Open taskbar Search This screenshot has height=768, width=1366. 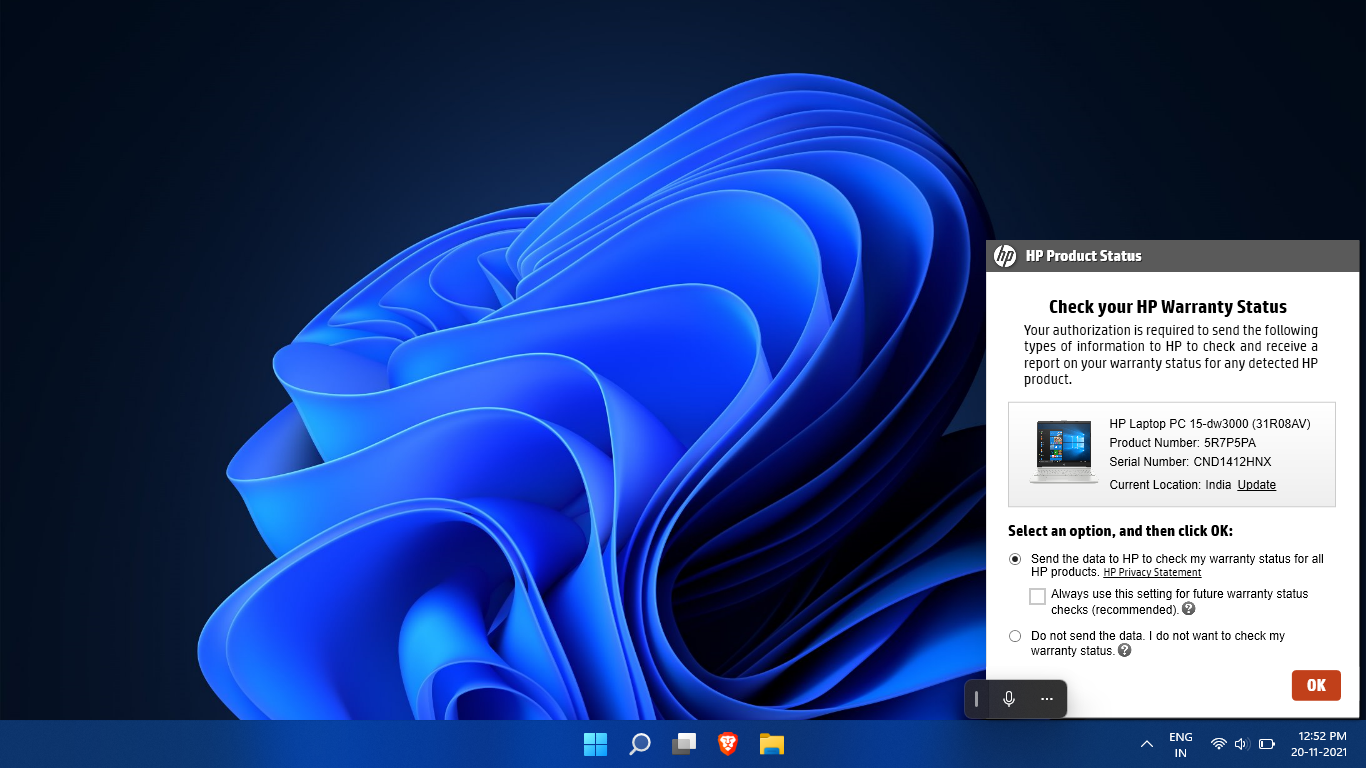[x=640, y=744]
